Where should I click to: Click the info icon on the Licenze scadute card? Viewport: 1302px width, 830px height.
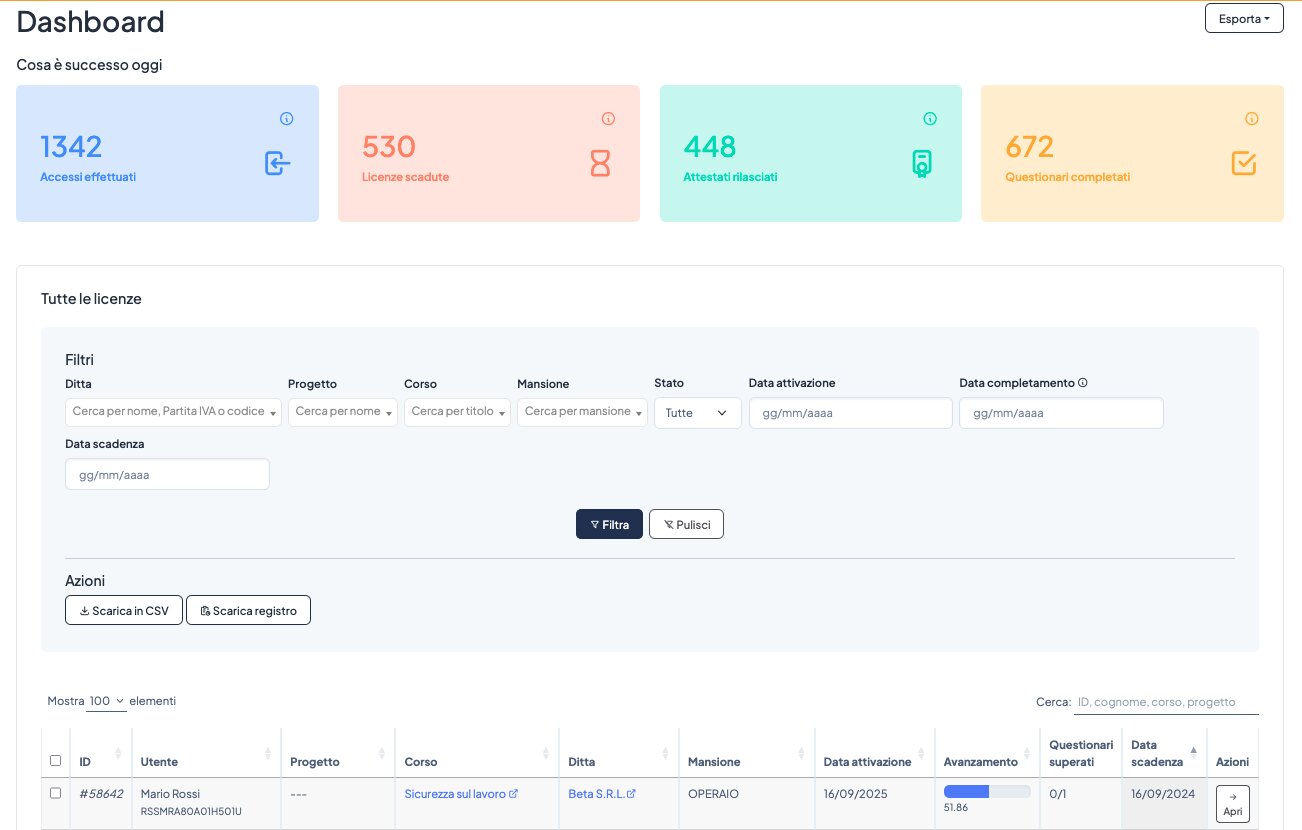(x=609, y=118)
